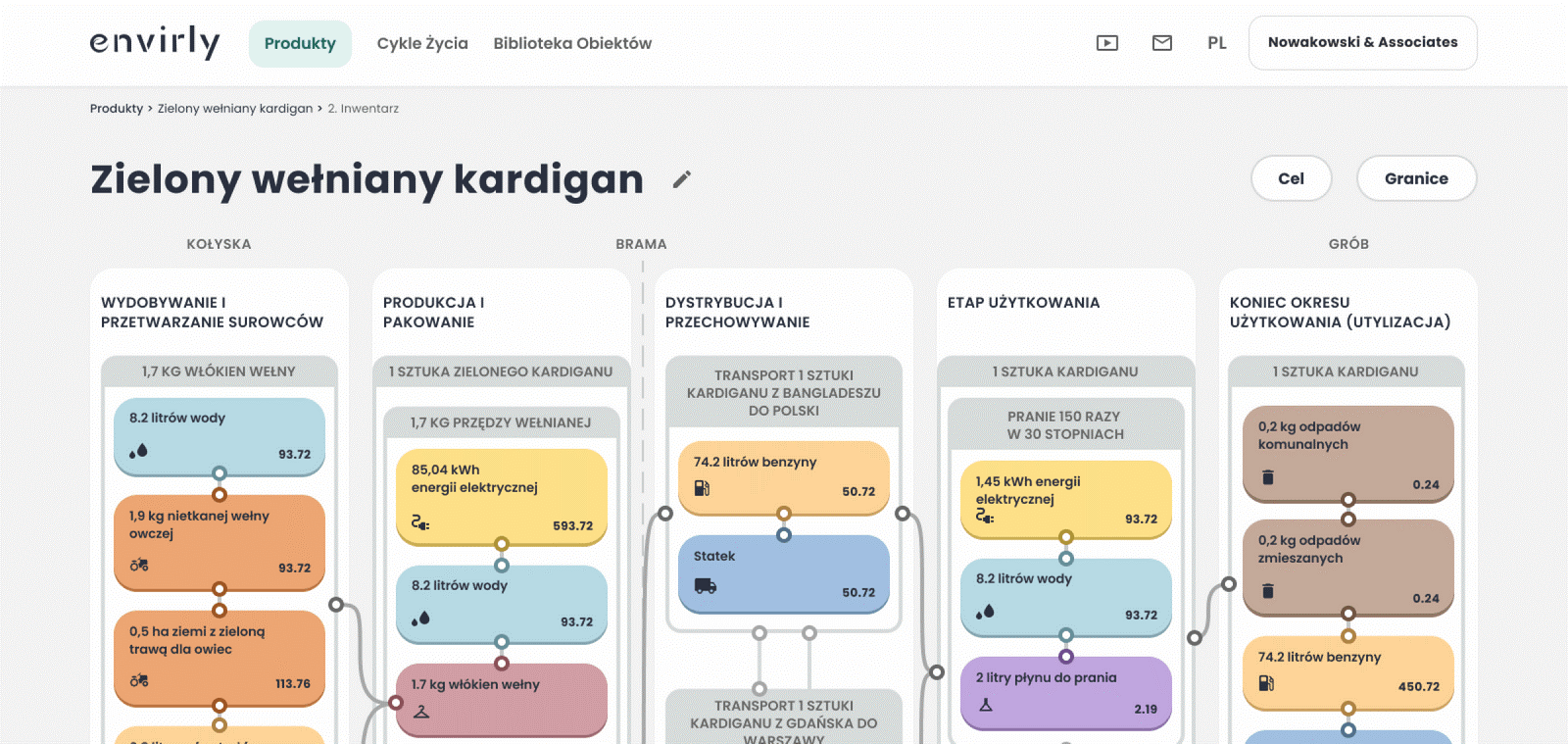The image size is (1568, 744).
Task: Click the Zielony wełniany kardigan breadcrumb link
Action: coord(235,109)
